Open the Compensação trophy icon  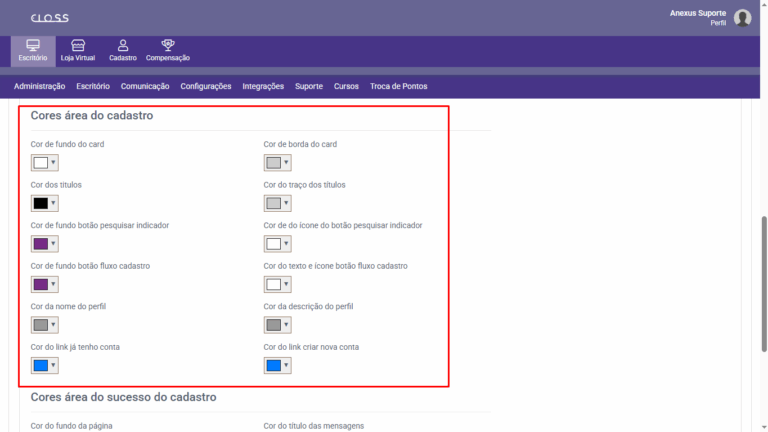click(x=168, y=46)
